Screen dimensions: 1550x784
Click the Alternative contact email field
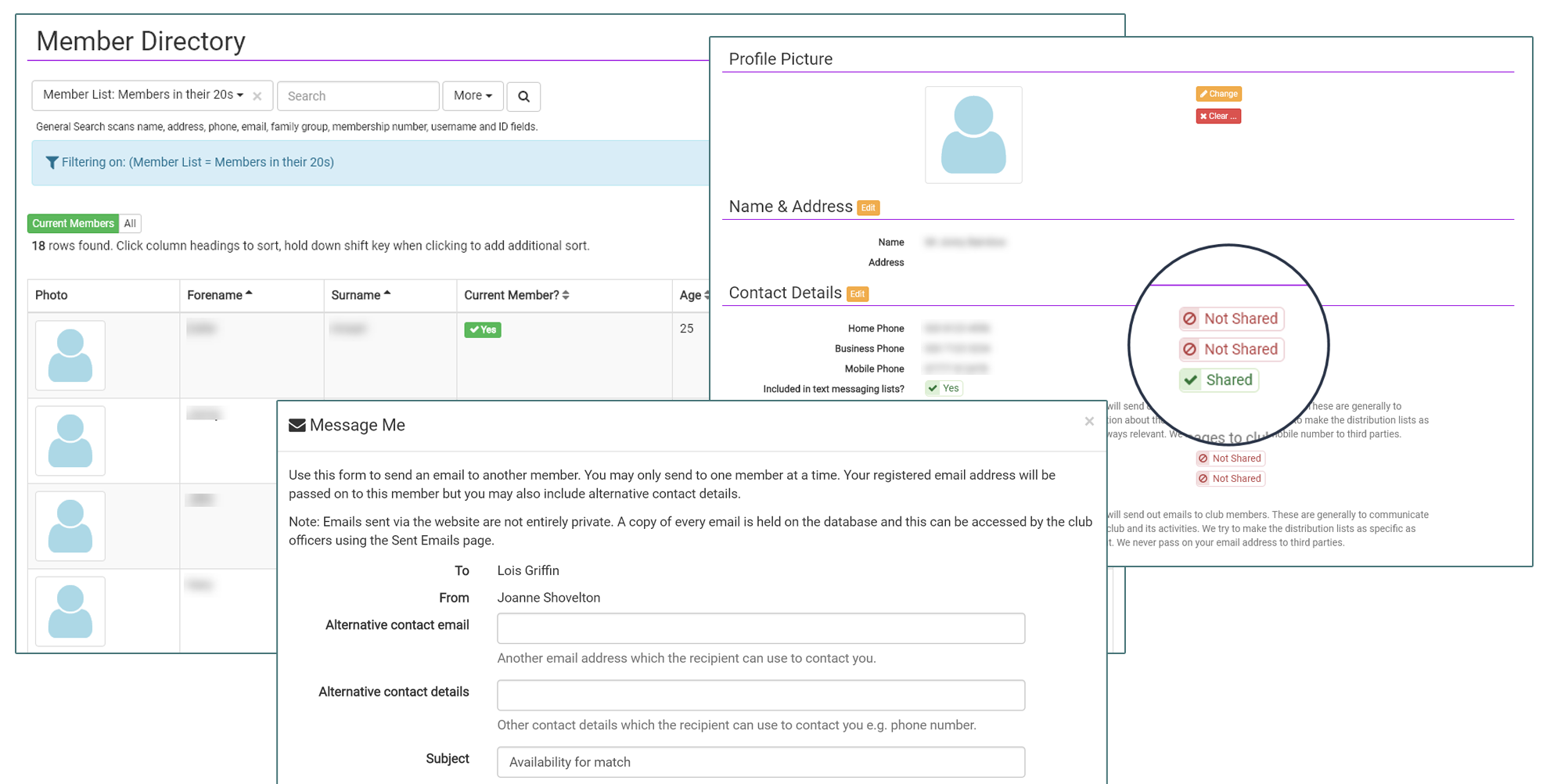[x=761, y=628]
